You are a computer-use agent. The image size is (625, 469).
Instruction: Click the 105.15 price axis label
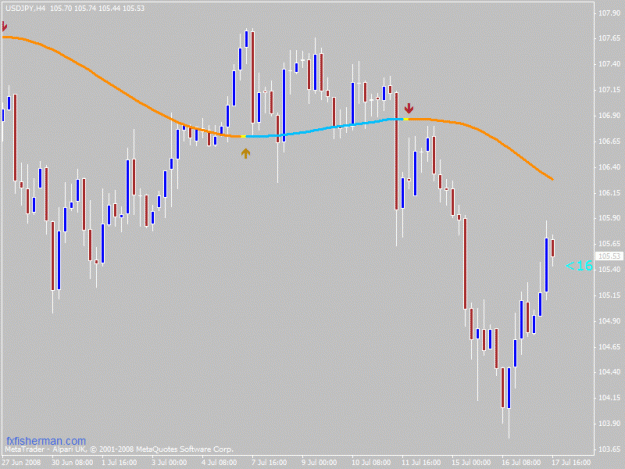click(x=609, y=295)
